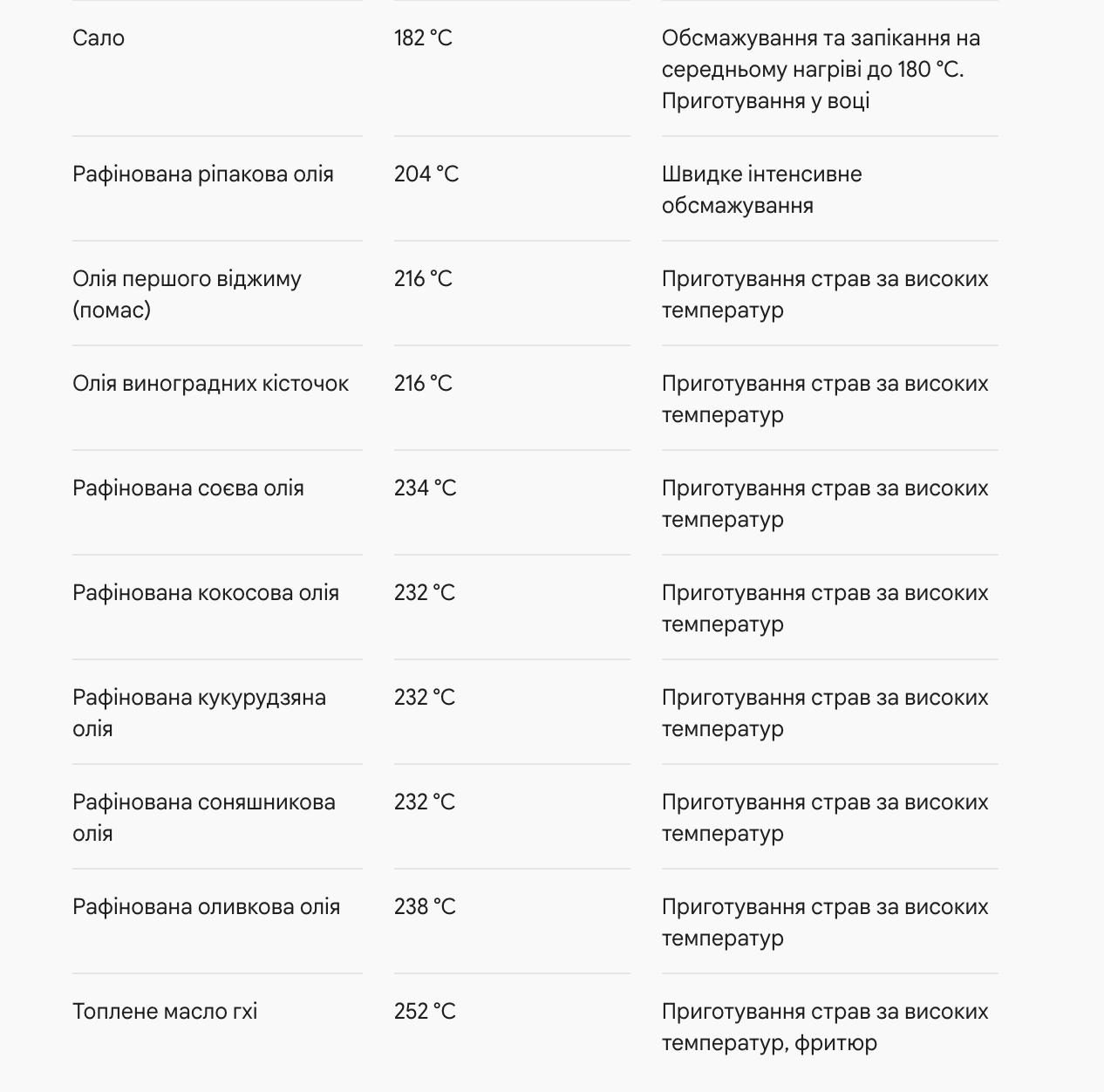Select the '204 °C' temperature cell
This screenshot has width=1104, height=1092.
426,174
